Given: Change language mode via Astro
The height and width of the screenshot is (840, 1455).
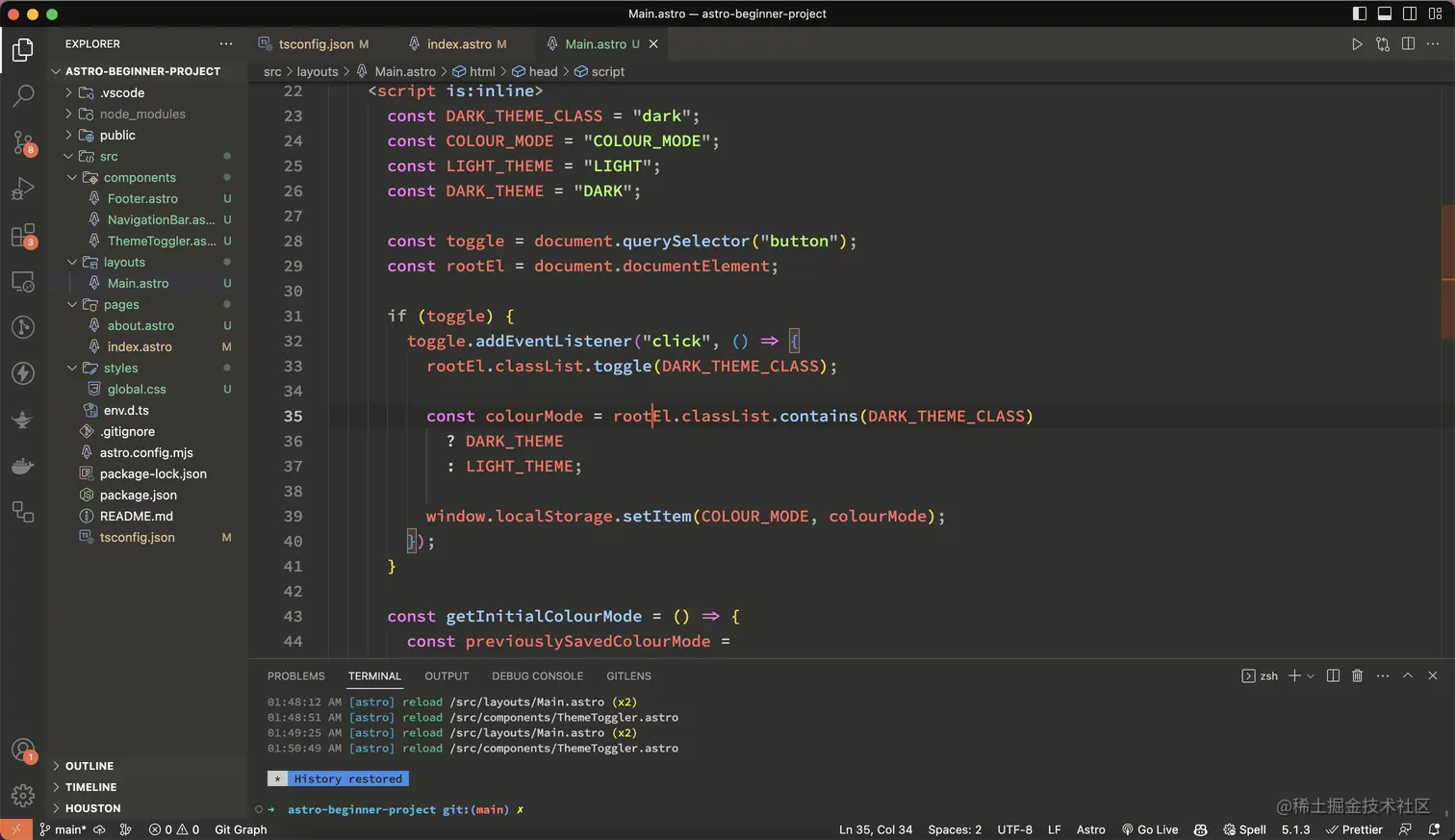Looking at the screenshot, I should click(x=1090, y=829).
